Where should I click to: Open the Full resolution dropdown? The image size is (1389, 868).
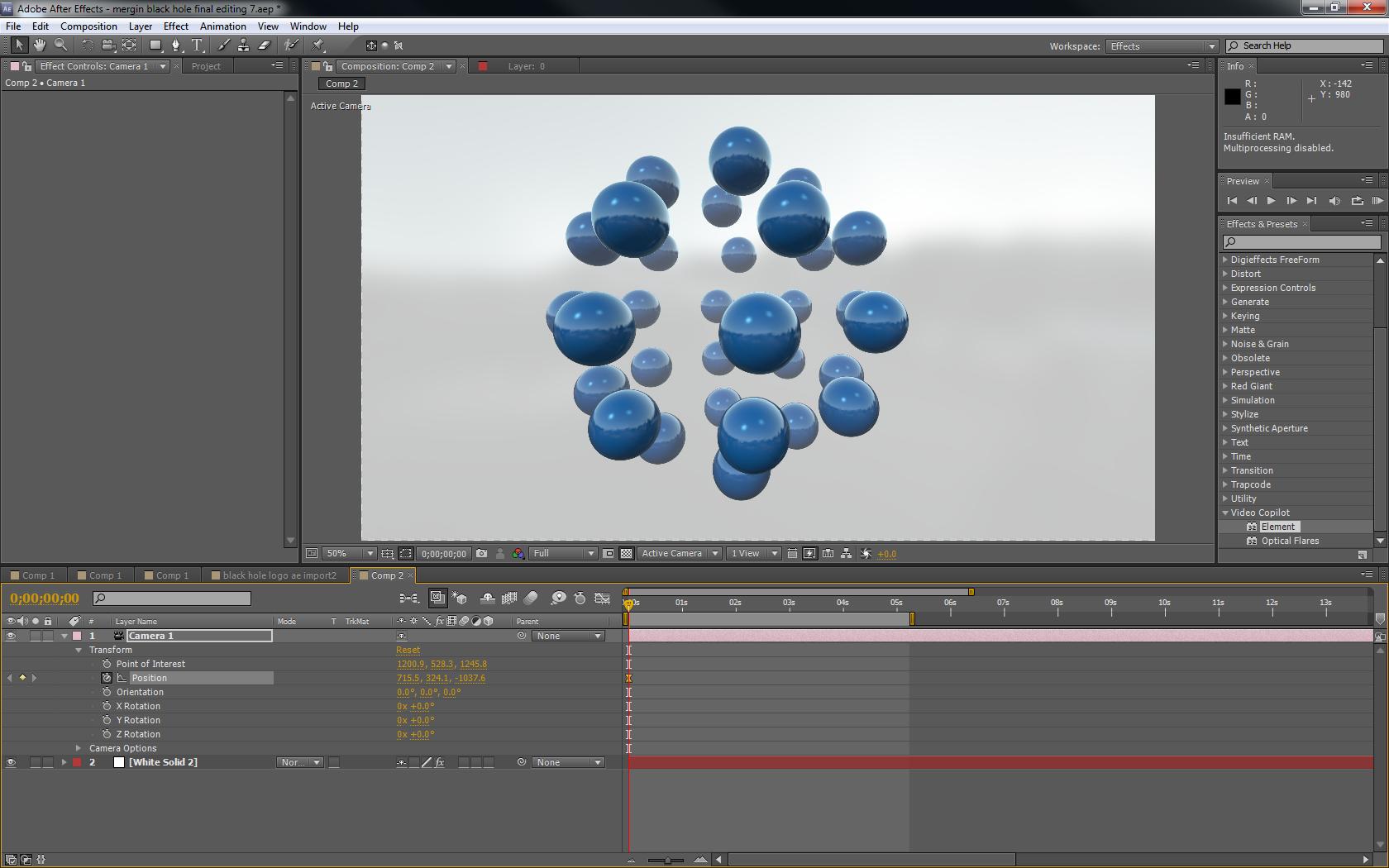pyautogui.click(x=563, y=554)
